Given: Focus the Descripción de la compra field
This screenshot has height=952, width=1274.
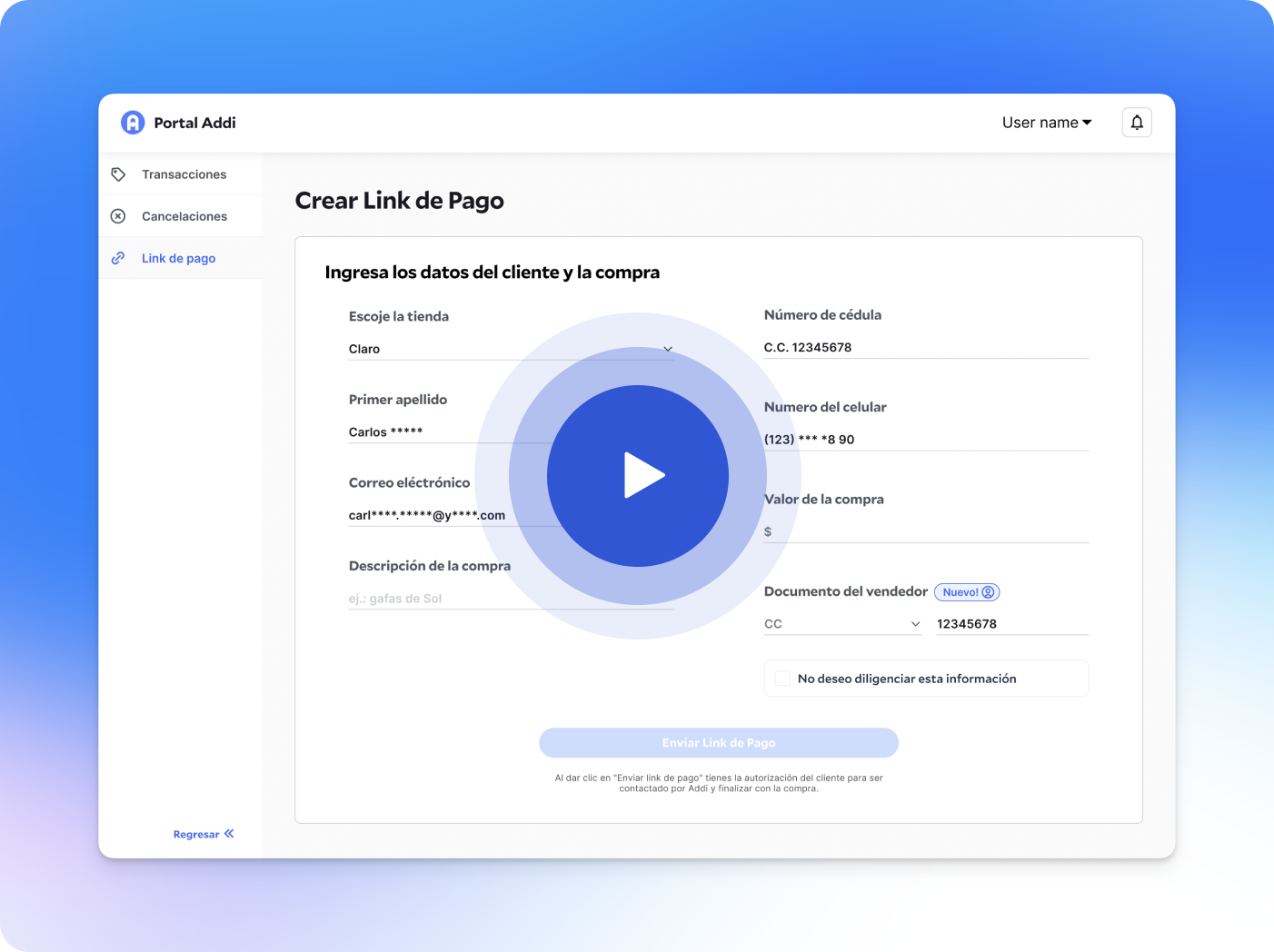Looking at the screenshot, I should click(x=511, y=599).
